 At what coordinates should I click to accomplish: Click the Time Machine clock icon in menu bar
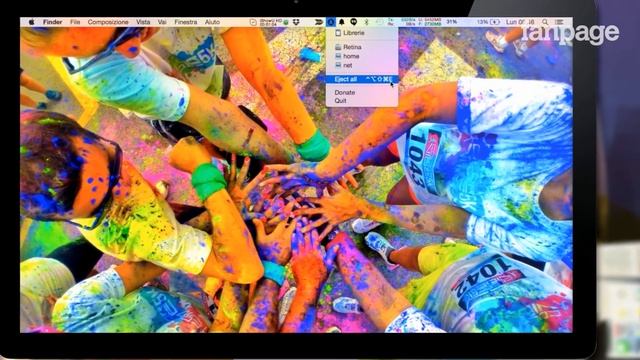click(253, 22)
